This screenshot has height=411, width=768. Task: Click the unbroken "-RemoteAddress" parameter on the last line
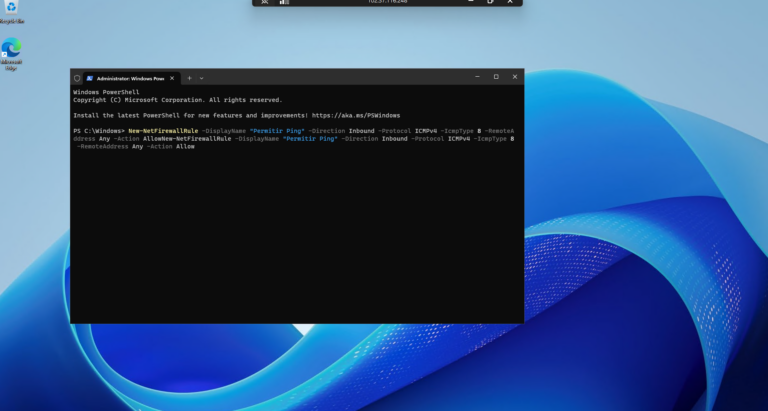[102, 146]
